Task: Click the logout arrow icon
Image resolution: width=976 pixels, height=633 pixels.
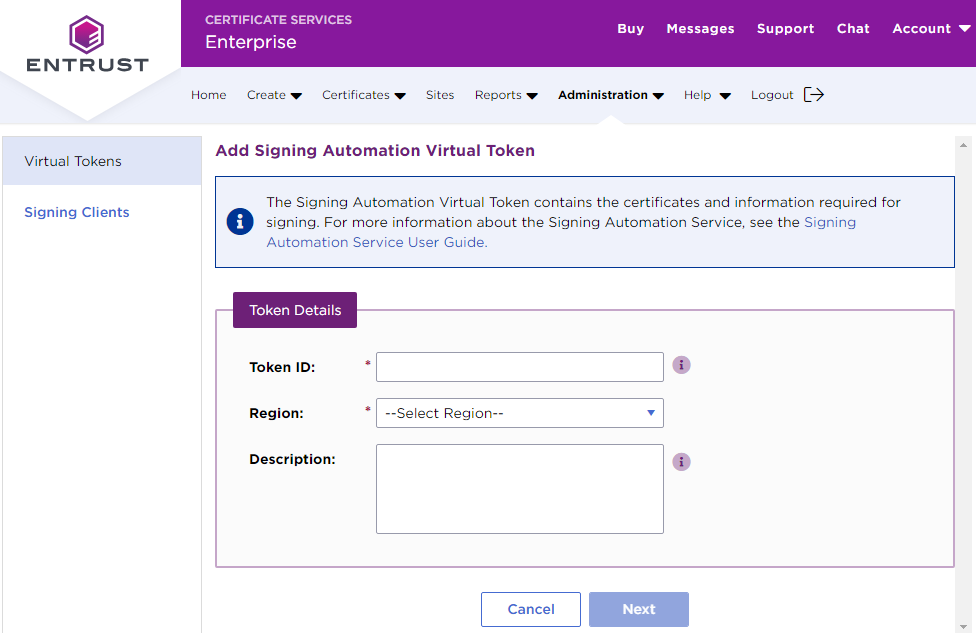Action: click(x=814, y=95)
